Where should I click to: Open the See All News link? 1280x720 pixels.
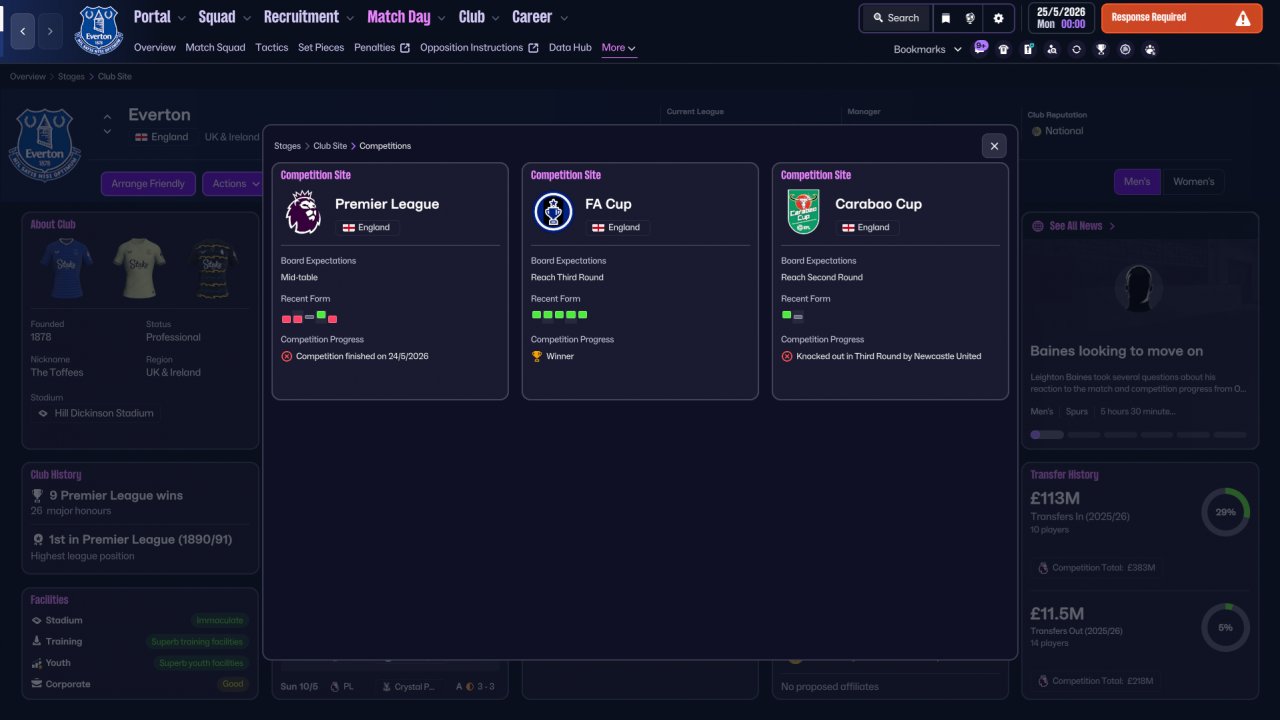coord(1076,226)
